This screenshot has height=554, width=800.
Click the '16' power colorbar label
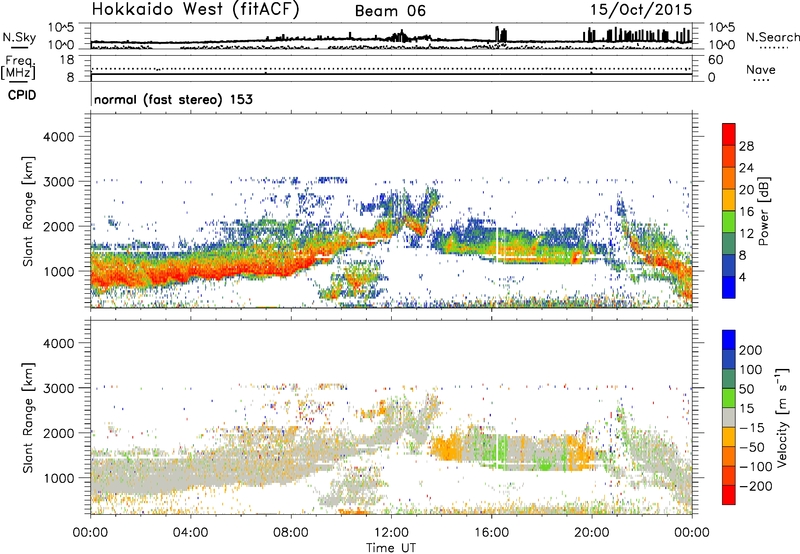point(746,212)
